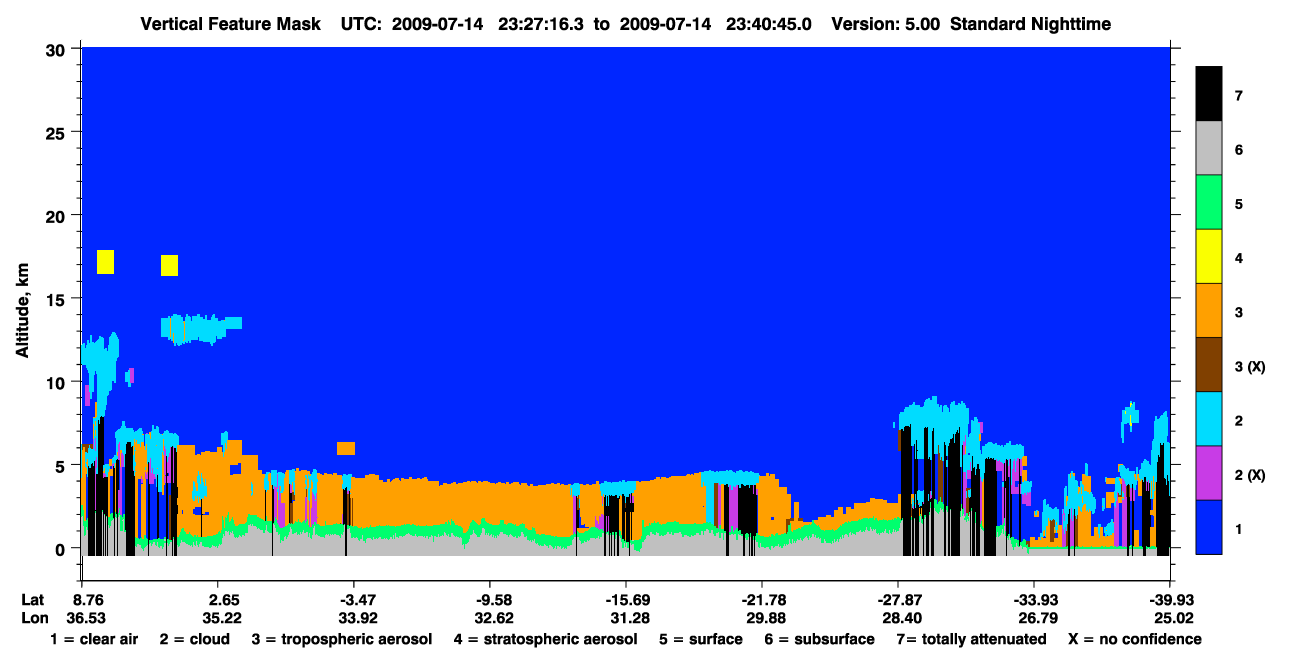The image size is (1300, 667).
Task: Click the cyan swatch labeled 2
Action: coord(1209,418)
